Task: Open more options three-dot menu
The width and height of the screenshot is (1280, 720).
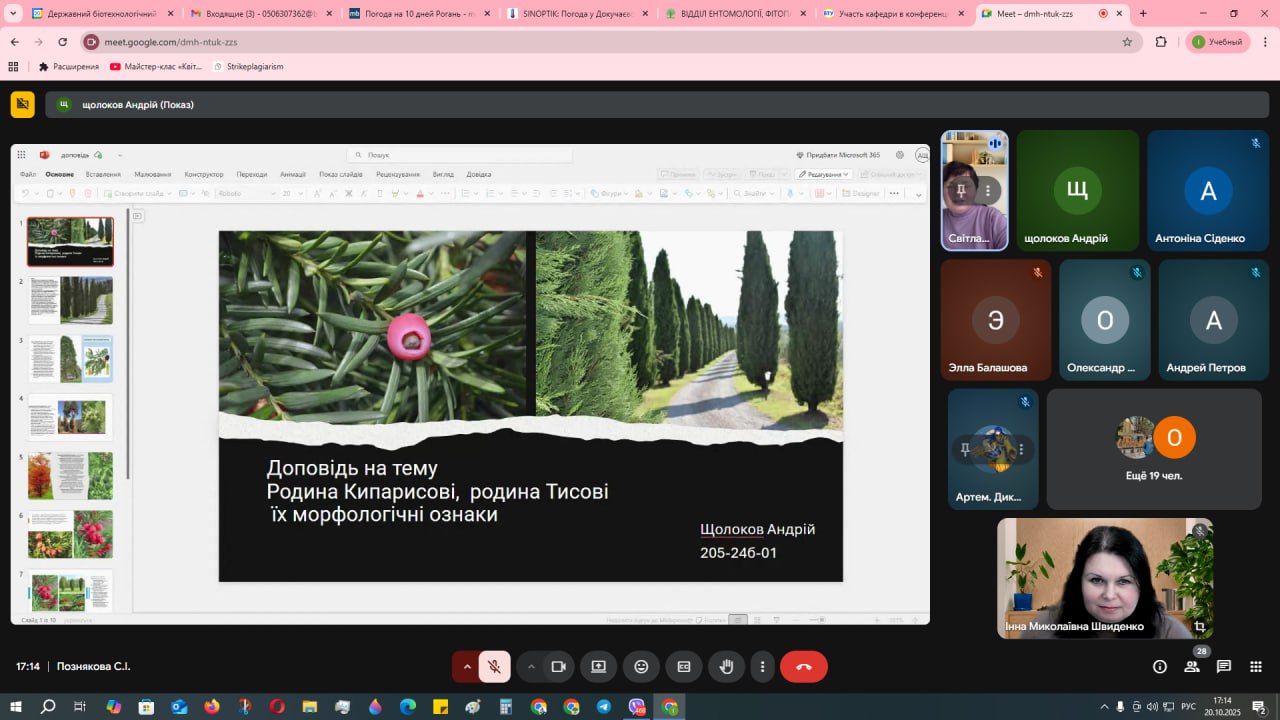Action: 762,667
